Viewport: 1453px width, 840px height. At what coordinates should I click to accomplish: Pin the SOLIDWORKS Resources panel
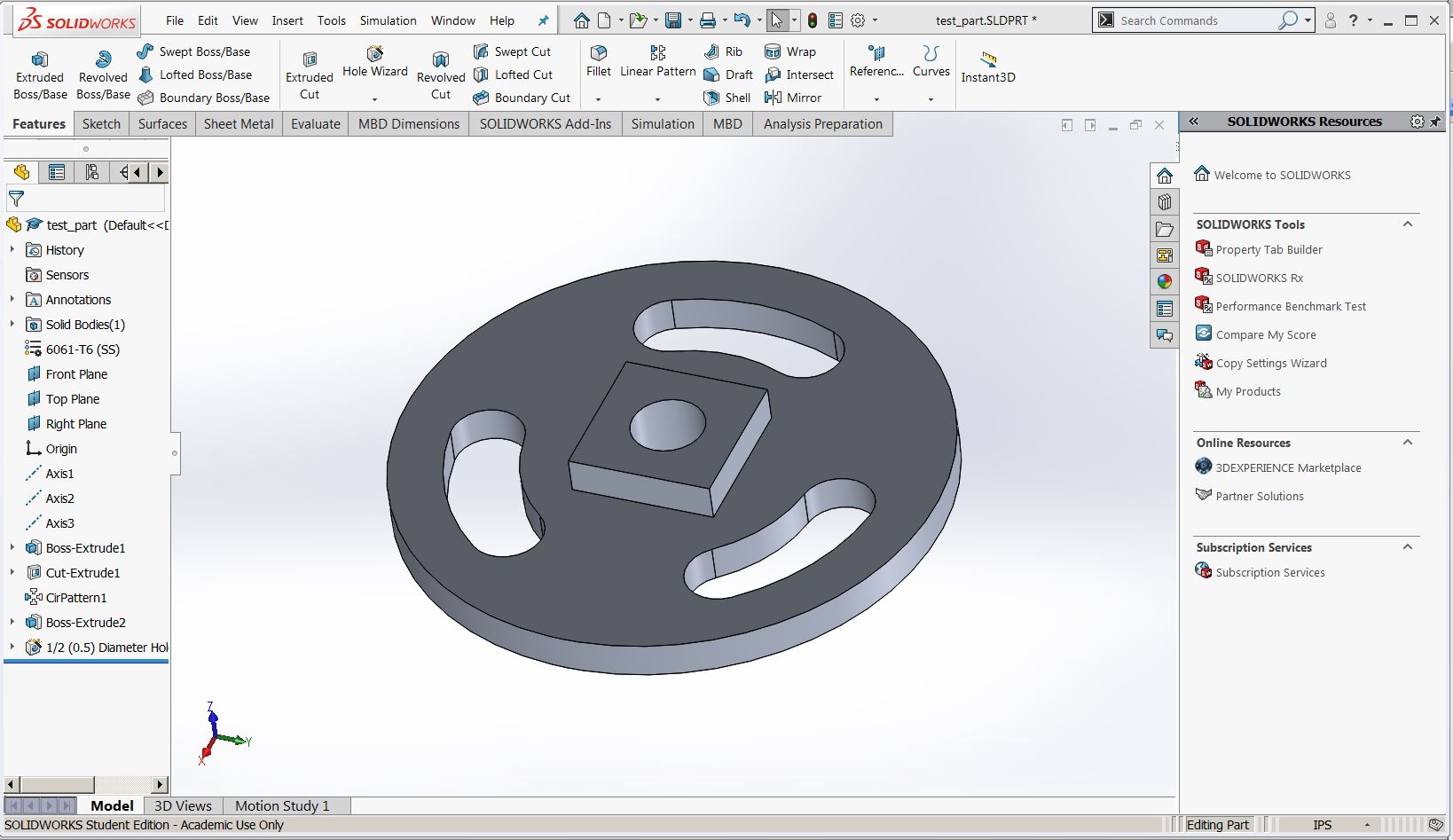1434,122
